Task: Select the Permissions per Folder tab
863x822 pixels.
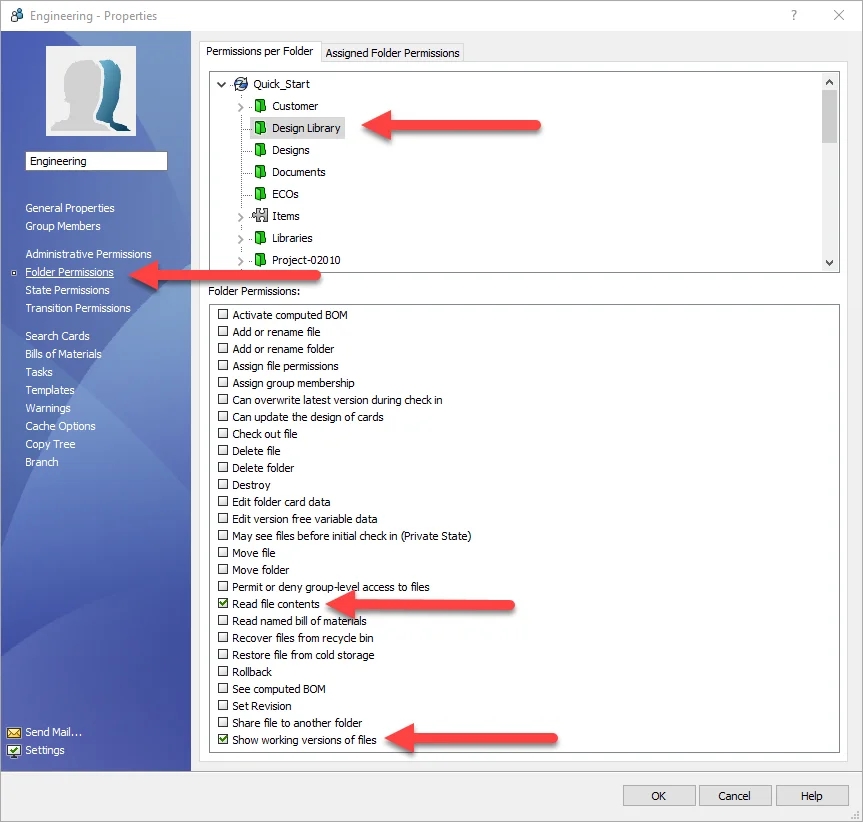Action: (260, 51)
